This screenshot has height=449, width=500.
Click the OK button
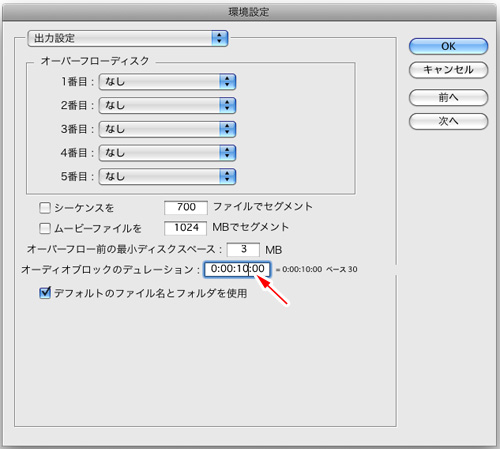click(x=448, y=46)
